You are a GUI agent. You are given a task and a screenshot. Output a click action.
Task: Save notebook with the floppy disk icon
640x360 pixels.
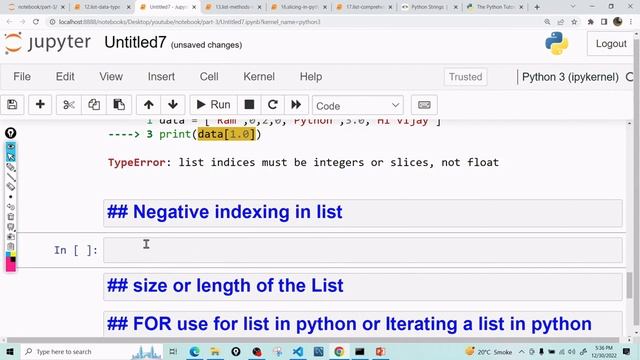click(12, 105)
